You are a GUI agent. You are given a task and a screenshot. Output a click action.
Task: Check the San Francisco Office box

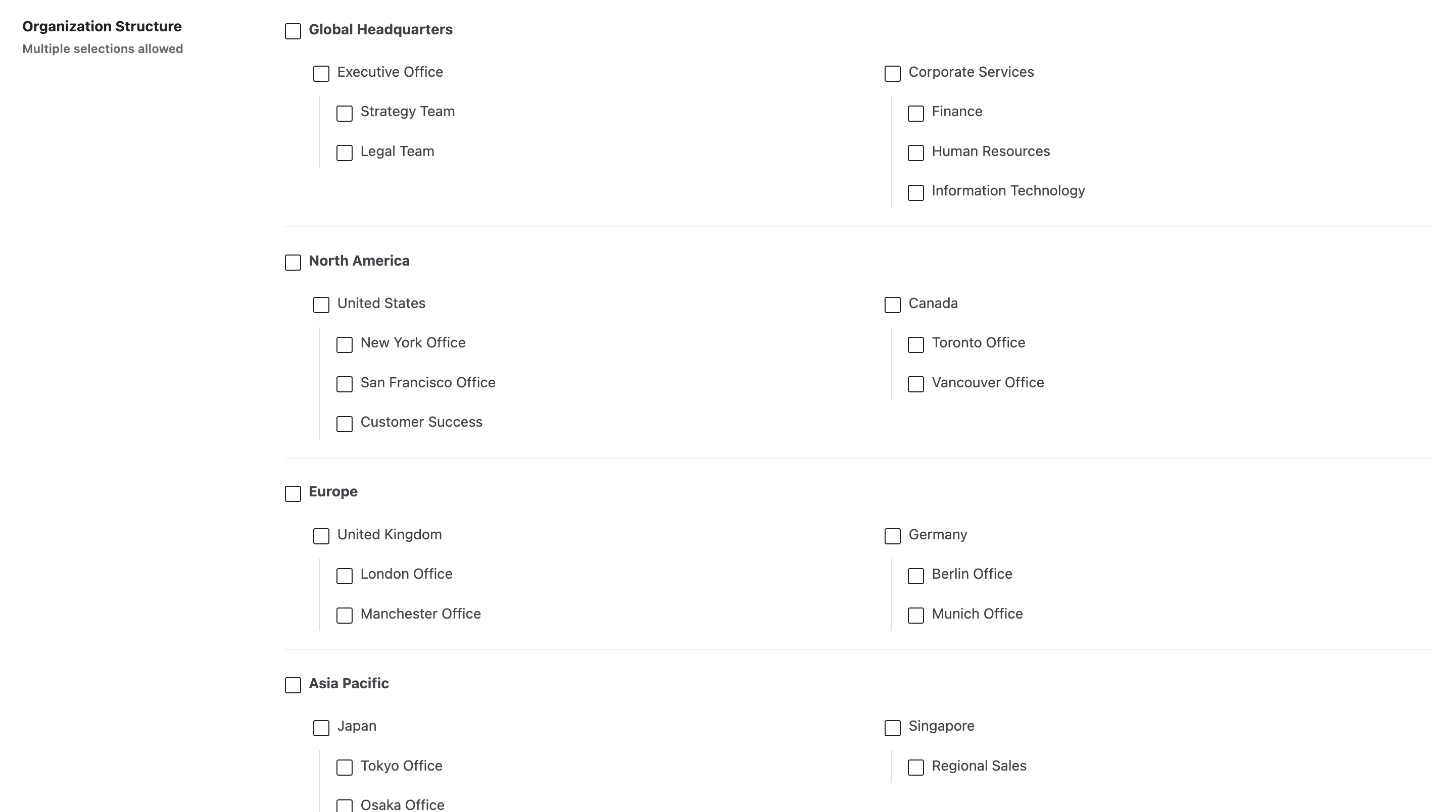point(344,384)
